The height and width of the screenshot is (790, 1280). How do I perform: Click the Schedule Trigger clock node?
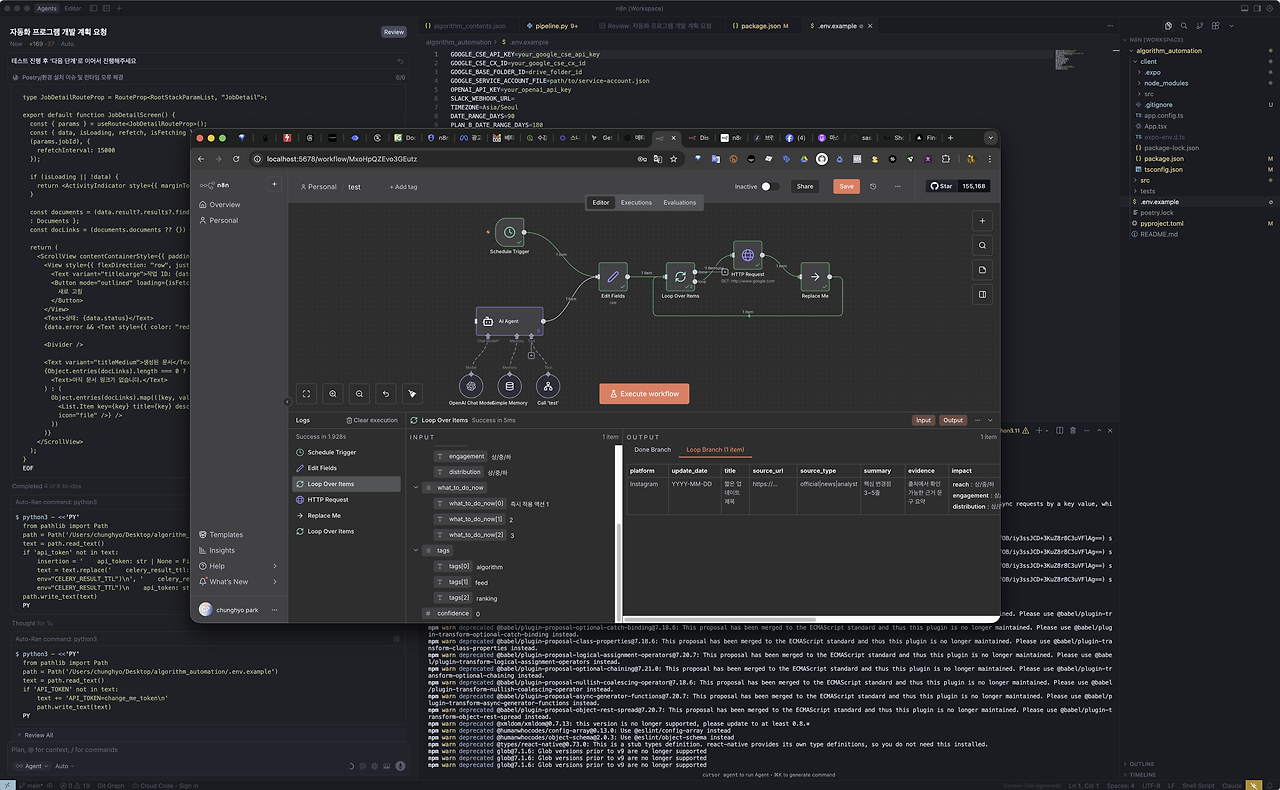tap(510, 232)
